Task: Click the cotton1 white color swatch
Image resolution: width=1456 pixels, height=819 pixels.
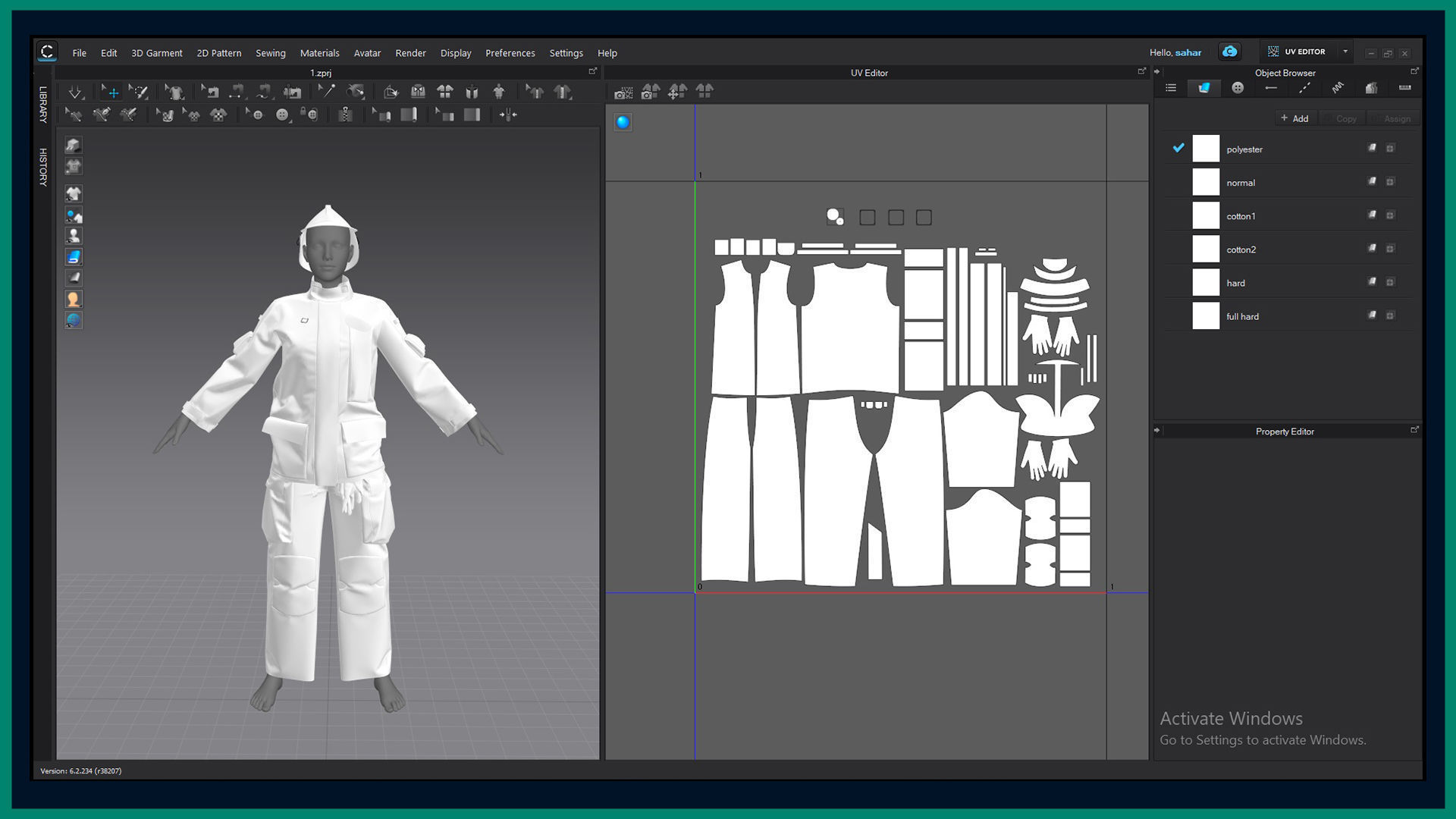Action: [1206, 216]
